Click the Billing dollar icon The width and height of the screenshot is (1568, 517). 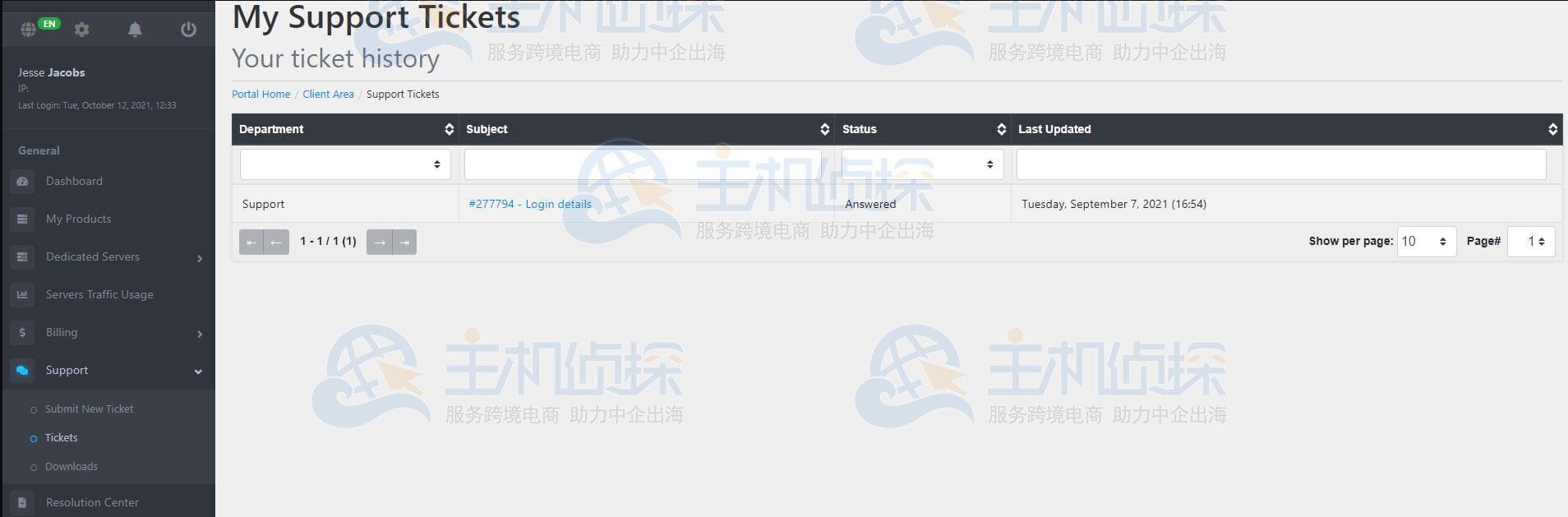pos(22,333)
